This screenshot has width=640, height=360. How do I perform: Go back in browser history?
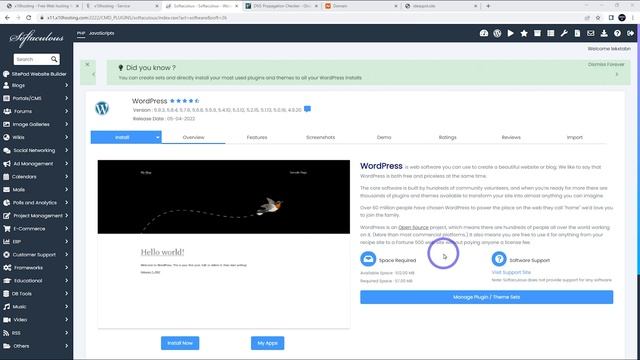[x=7, y=18]
